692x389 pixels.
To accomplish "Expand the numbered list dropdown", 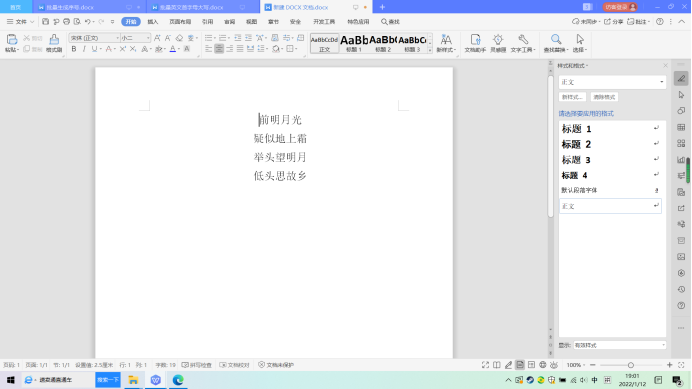I will click(229, 38).
